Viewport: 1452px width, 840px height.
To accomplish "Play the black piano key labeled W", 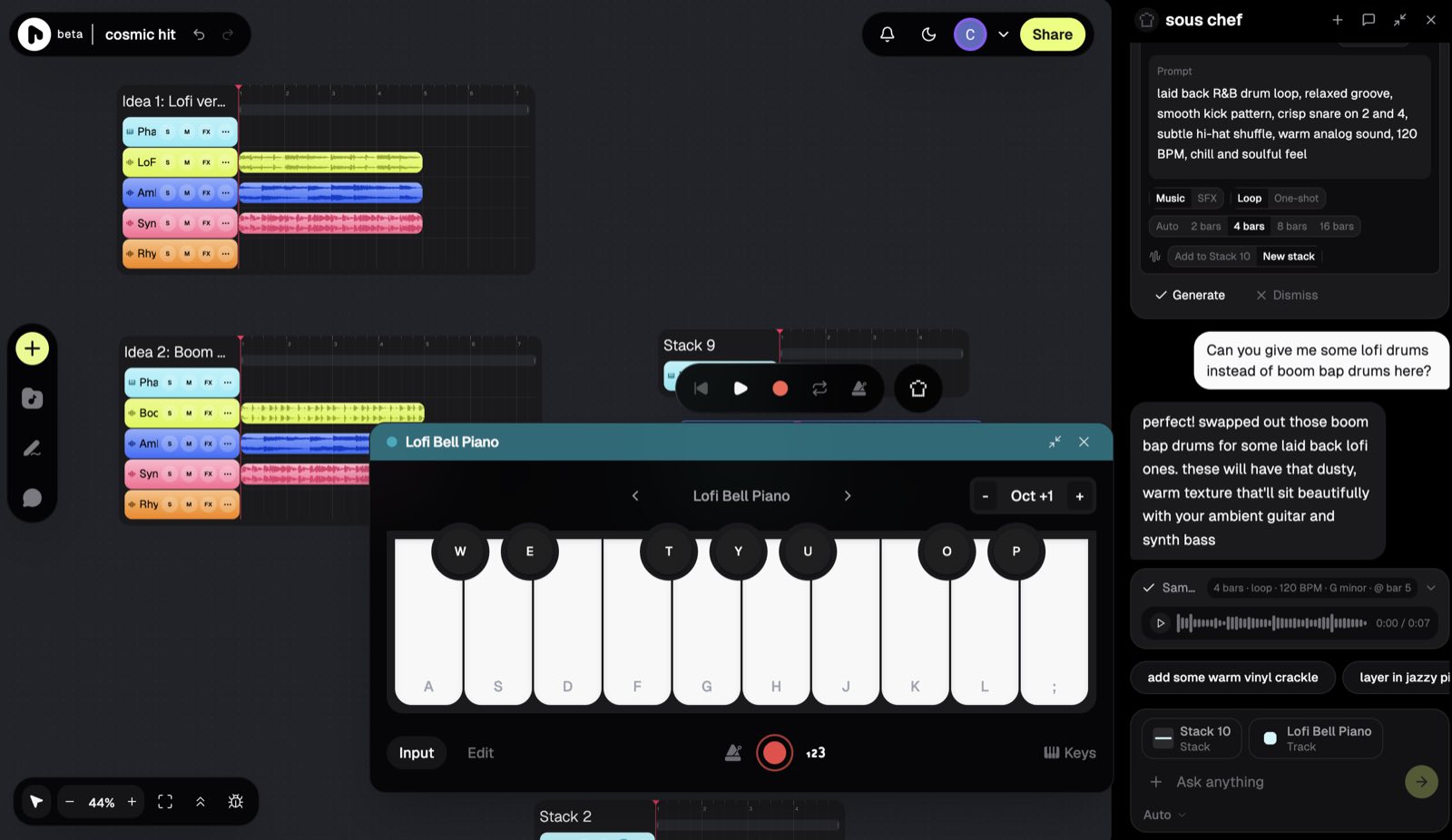I will pyautogui.click(x=460, y=552).
